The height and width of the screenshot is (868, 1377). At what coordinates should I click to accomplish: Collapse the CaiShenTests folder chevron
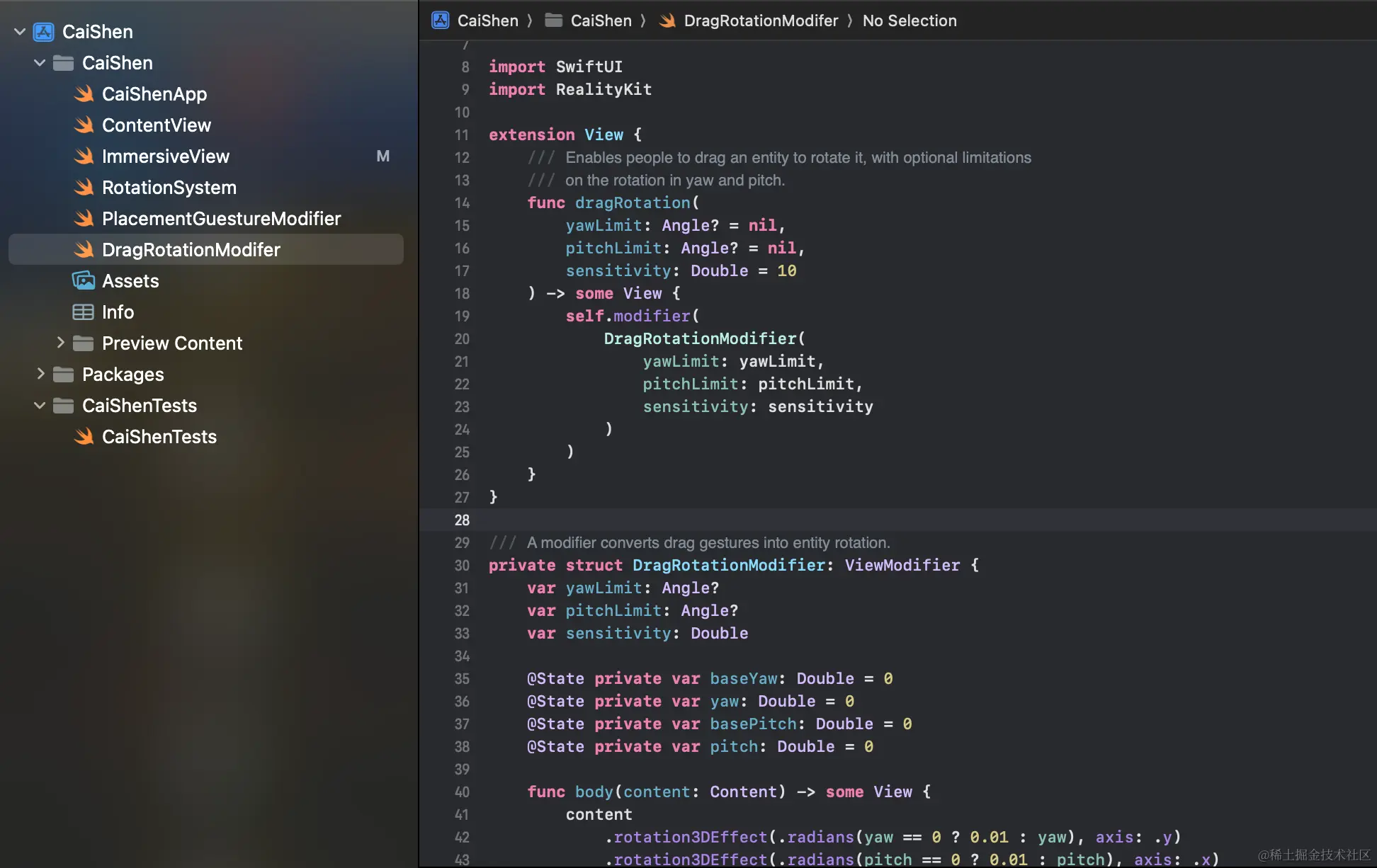40,406
